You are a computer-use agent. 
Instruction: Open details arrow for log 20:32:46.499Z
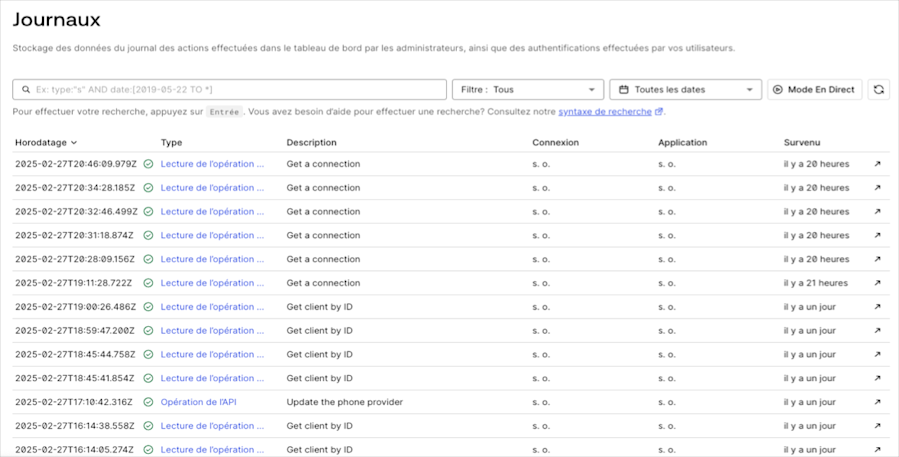pyautogui.click(x=877, y=212)
